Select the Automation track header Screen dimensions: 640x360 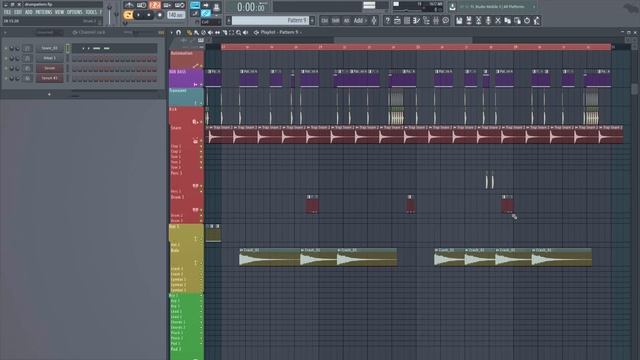click(186, 60)
